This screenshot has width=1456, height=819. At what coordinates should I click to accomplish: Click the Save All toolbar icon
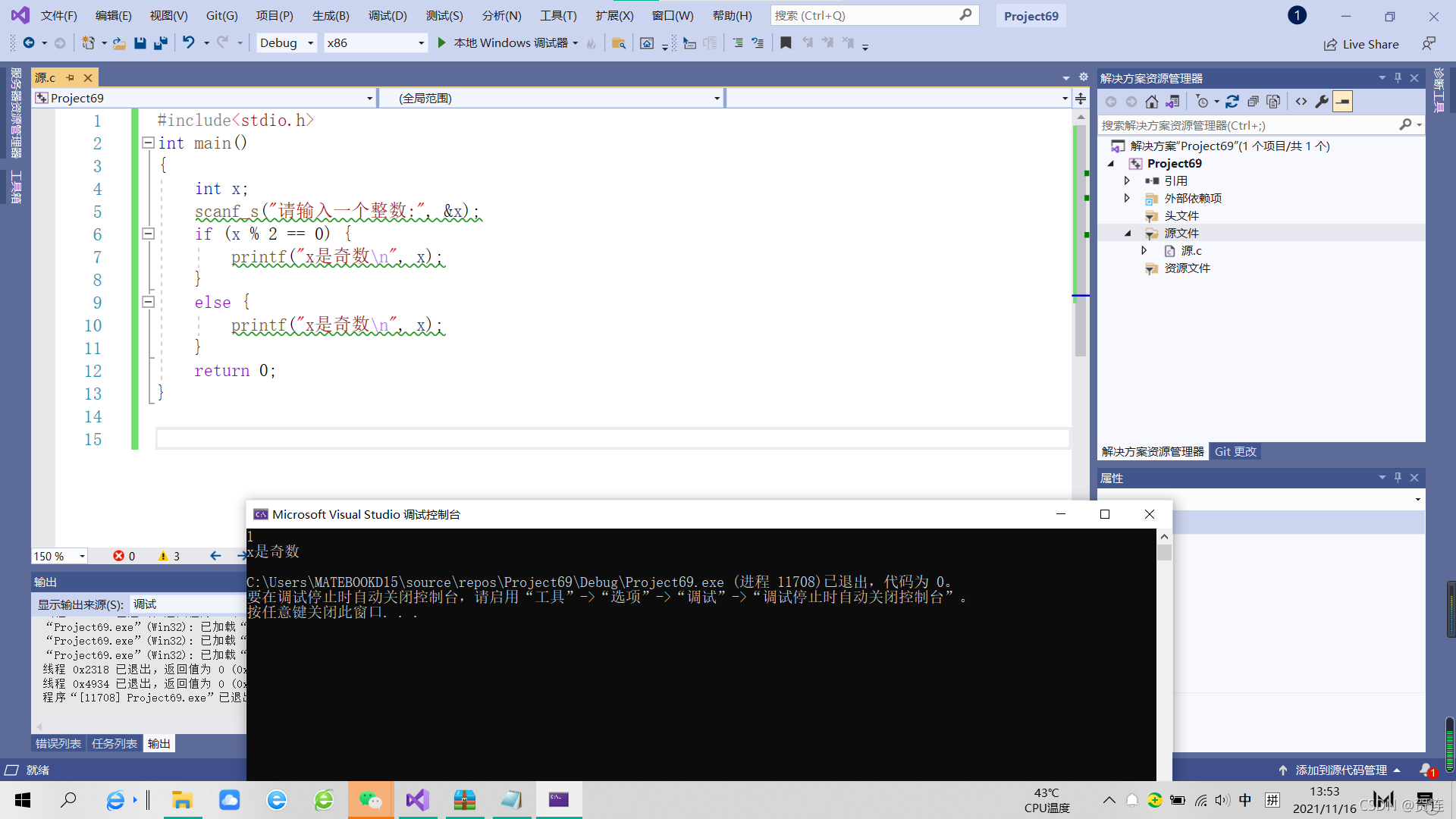pos(161,43)
